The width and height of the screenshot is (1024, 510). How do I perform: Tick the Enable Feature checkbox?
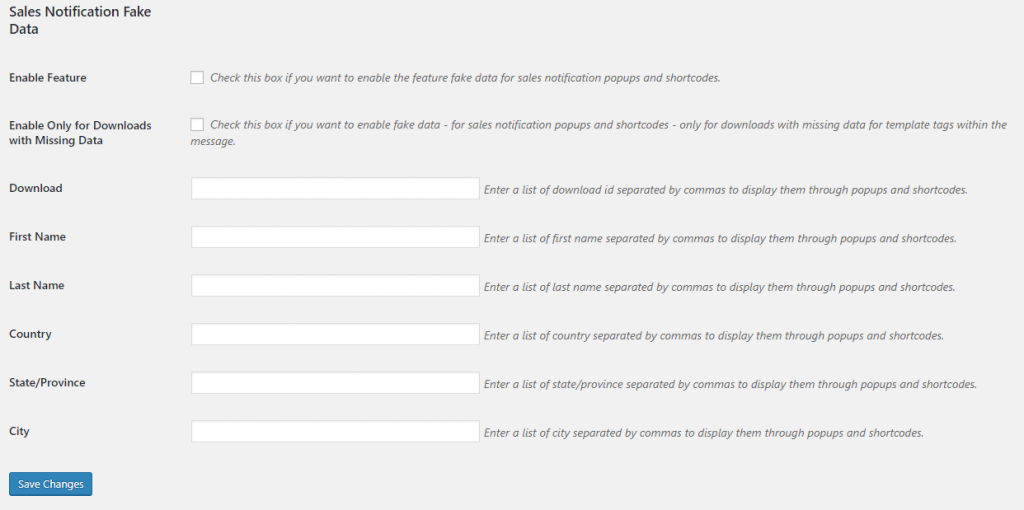click(x=197, y=78)
